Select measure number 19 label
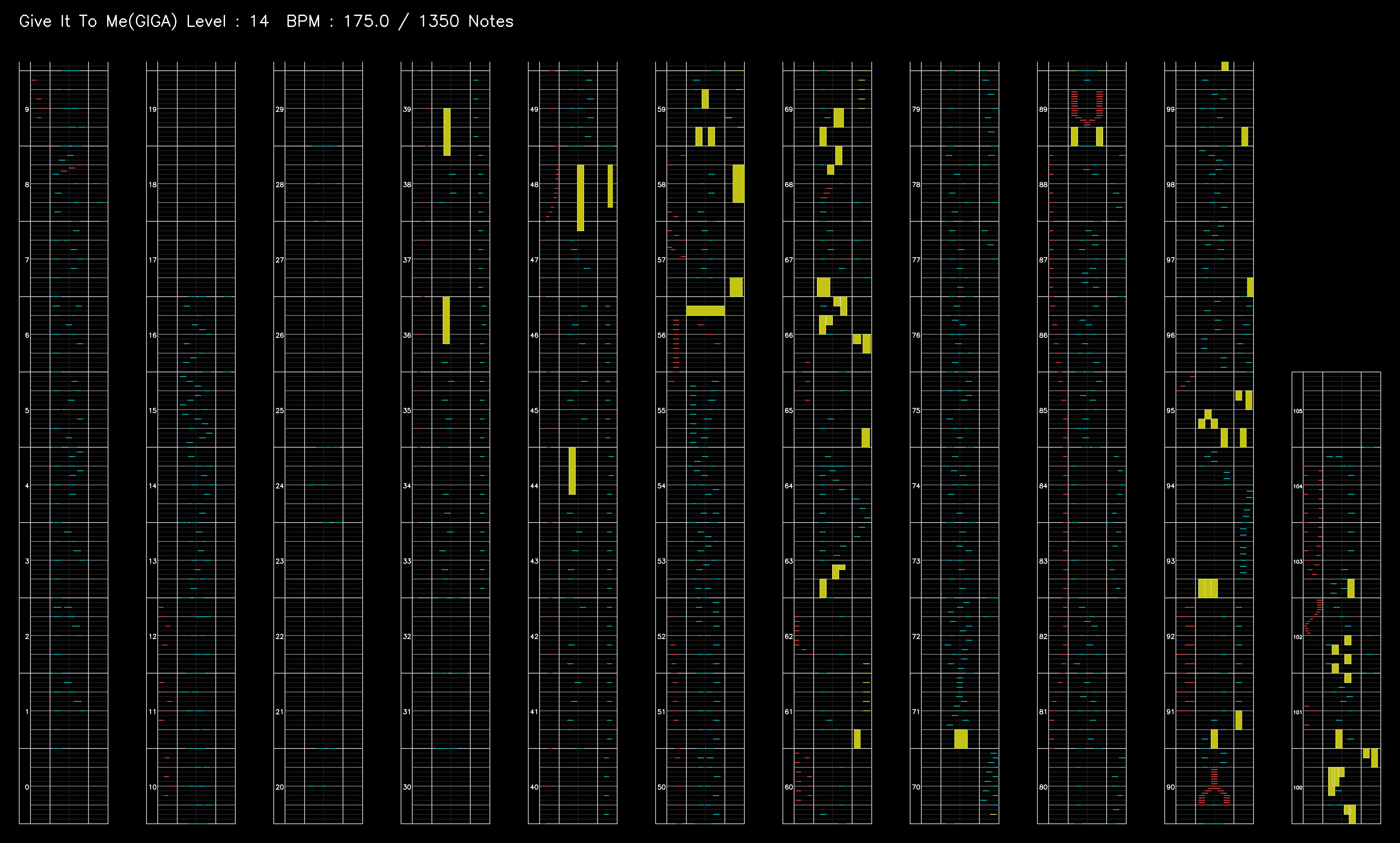The height and width of the screenshot is (843, 1400). pyautogui.click(x=152, y=109)
